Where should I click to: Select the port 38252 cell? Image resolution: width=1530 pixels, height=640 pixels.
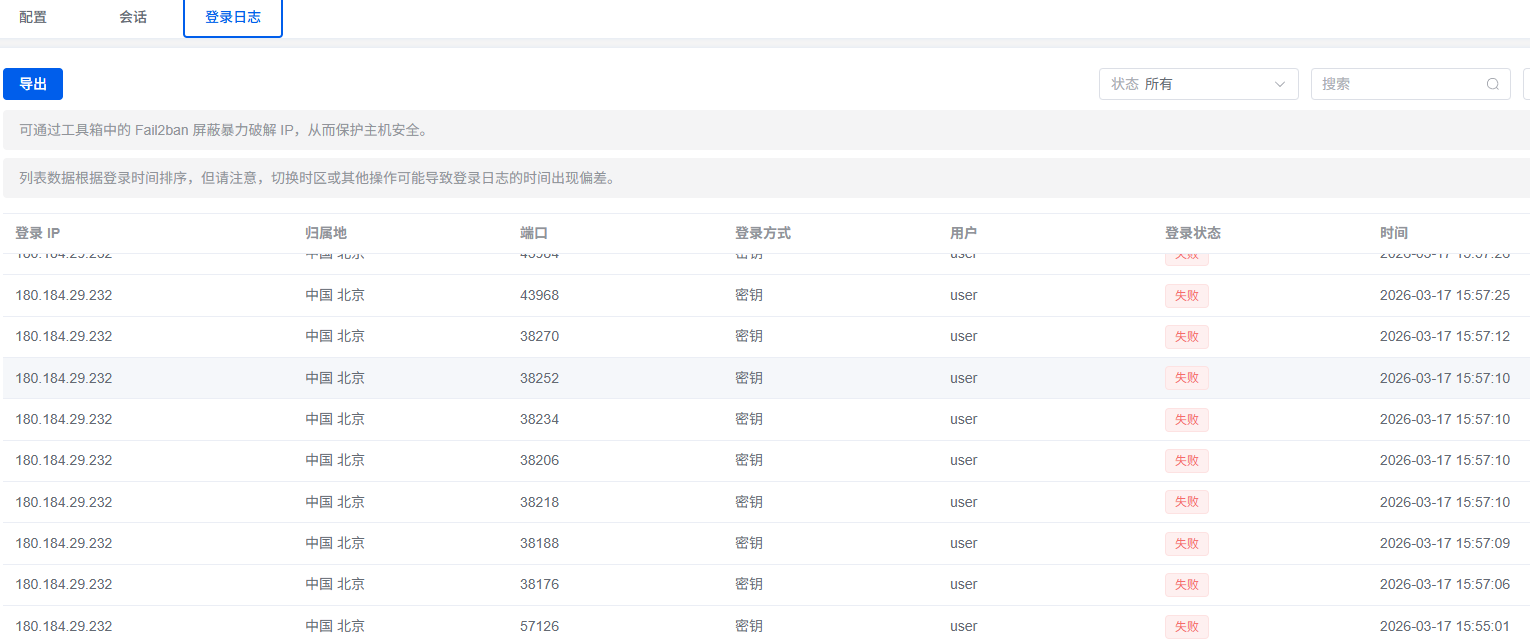[x=539, y=378]
